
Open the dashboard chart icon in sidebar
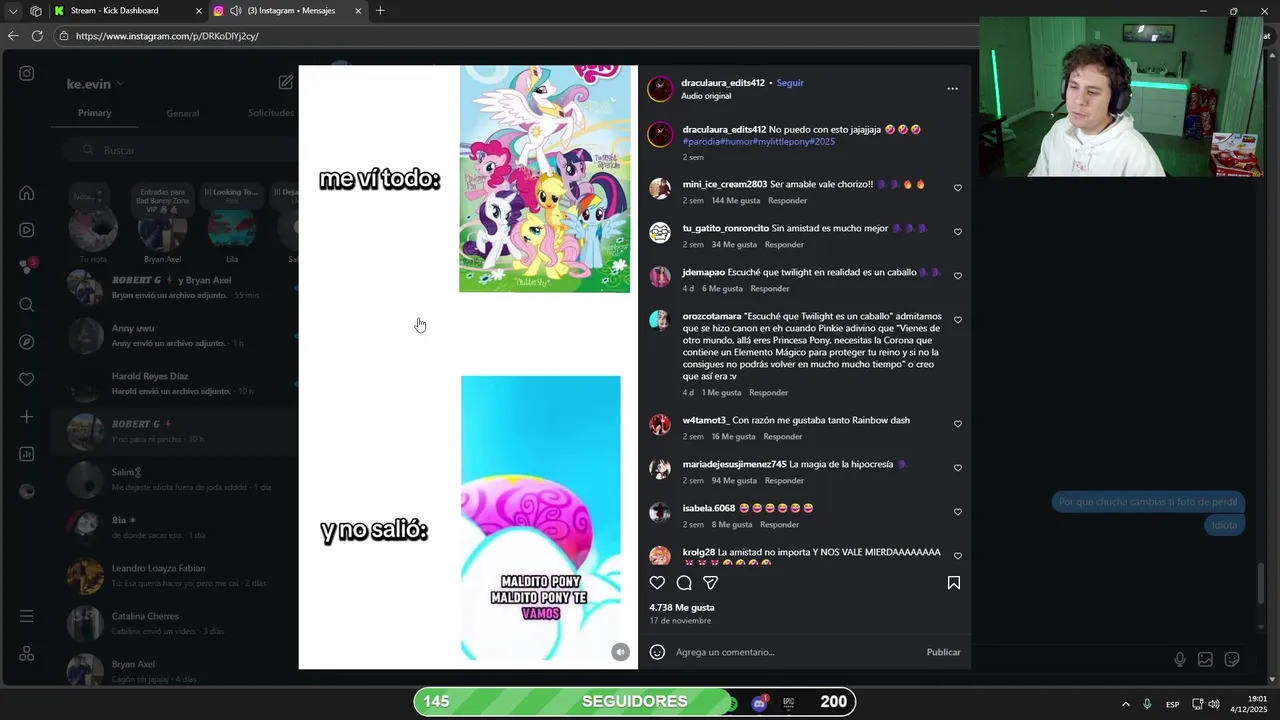tap(27, 454)
